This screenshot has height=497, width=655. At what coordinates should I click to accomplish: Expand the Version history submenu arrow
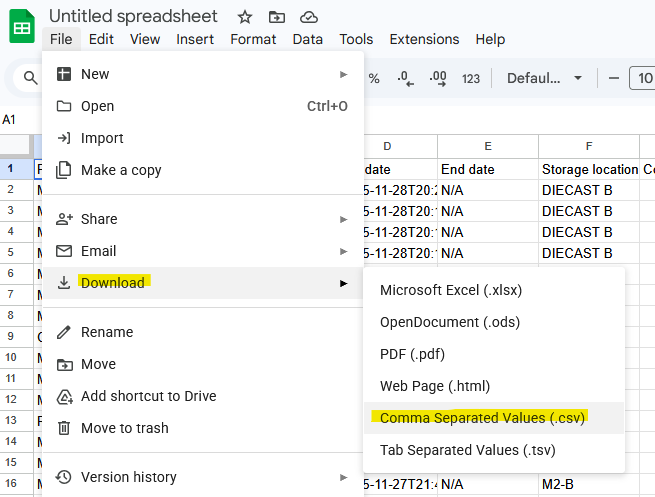click(343, 477)
